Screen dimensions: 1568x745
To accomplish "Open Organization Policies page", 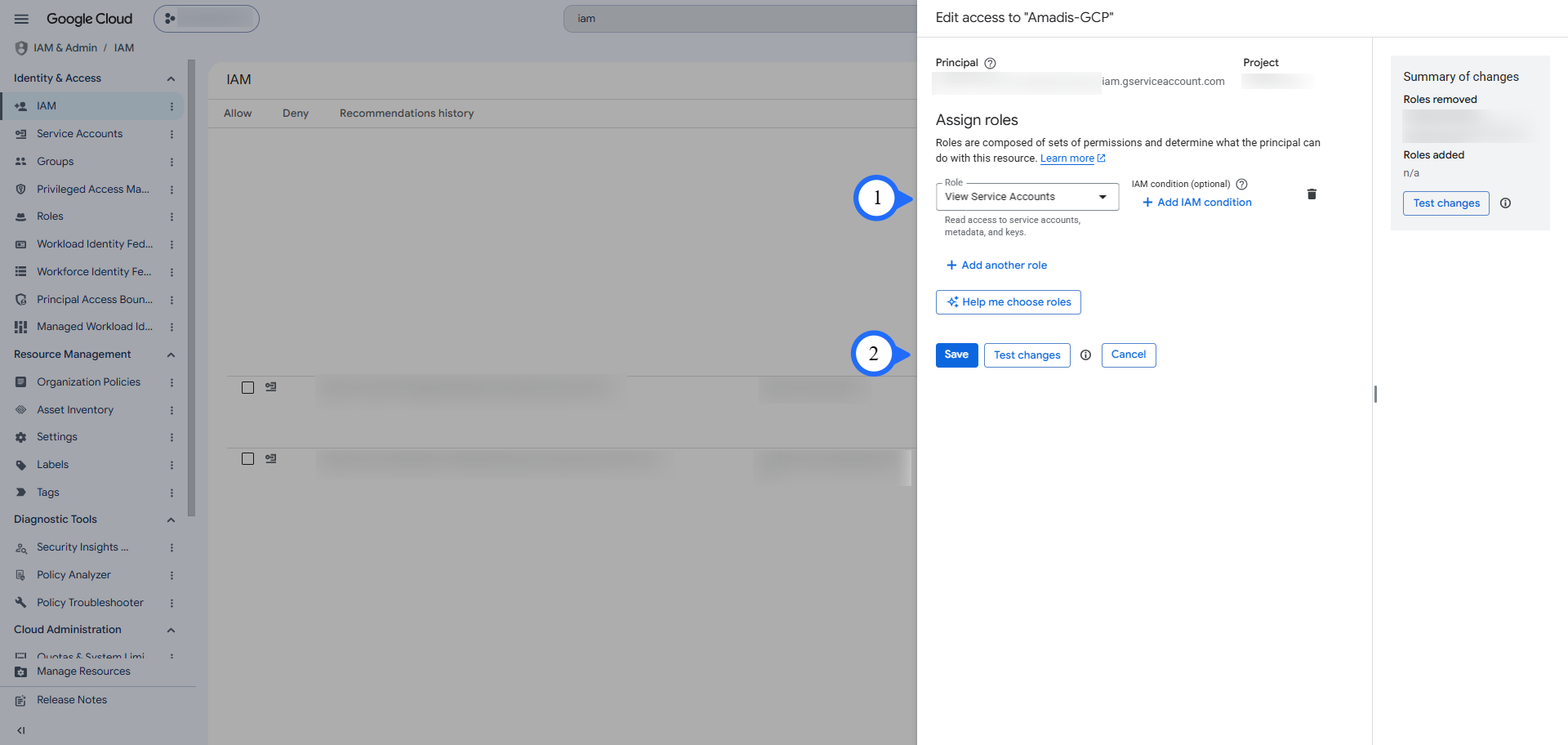I will 88,382.
